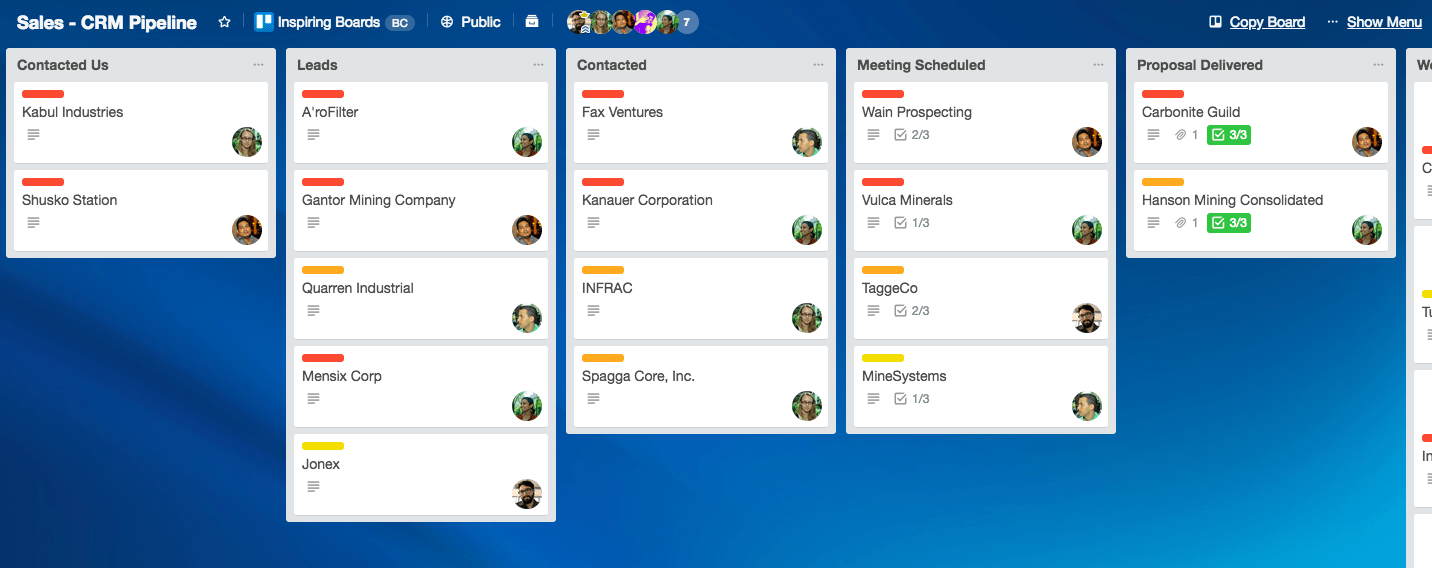Star the Sales - CRM Pipeline board

pyautogui.click(x=224, y=22)
